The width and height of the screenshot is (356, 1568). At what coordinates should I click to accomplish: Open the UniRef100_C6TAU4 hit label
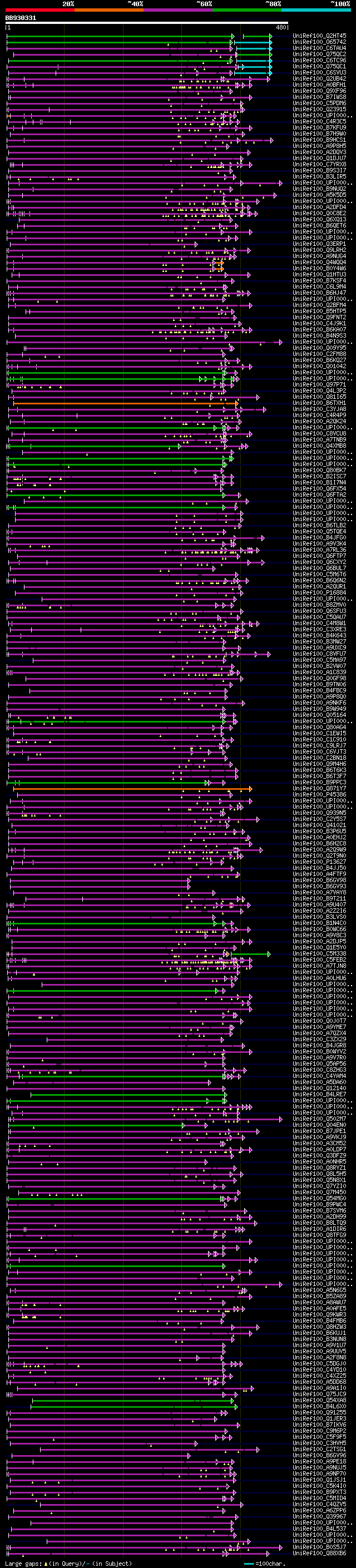(319, 48)
